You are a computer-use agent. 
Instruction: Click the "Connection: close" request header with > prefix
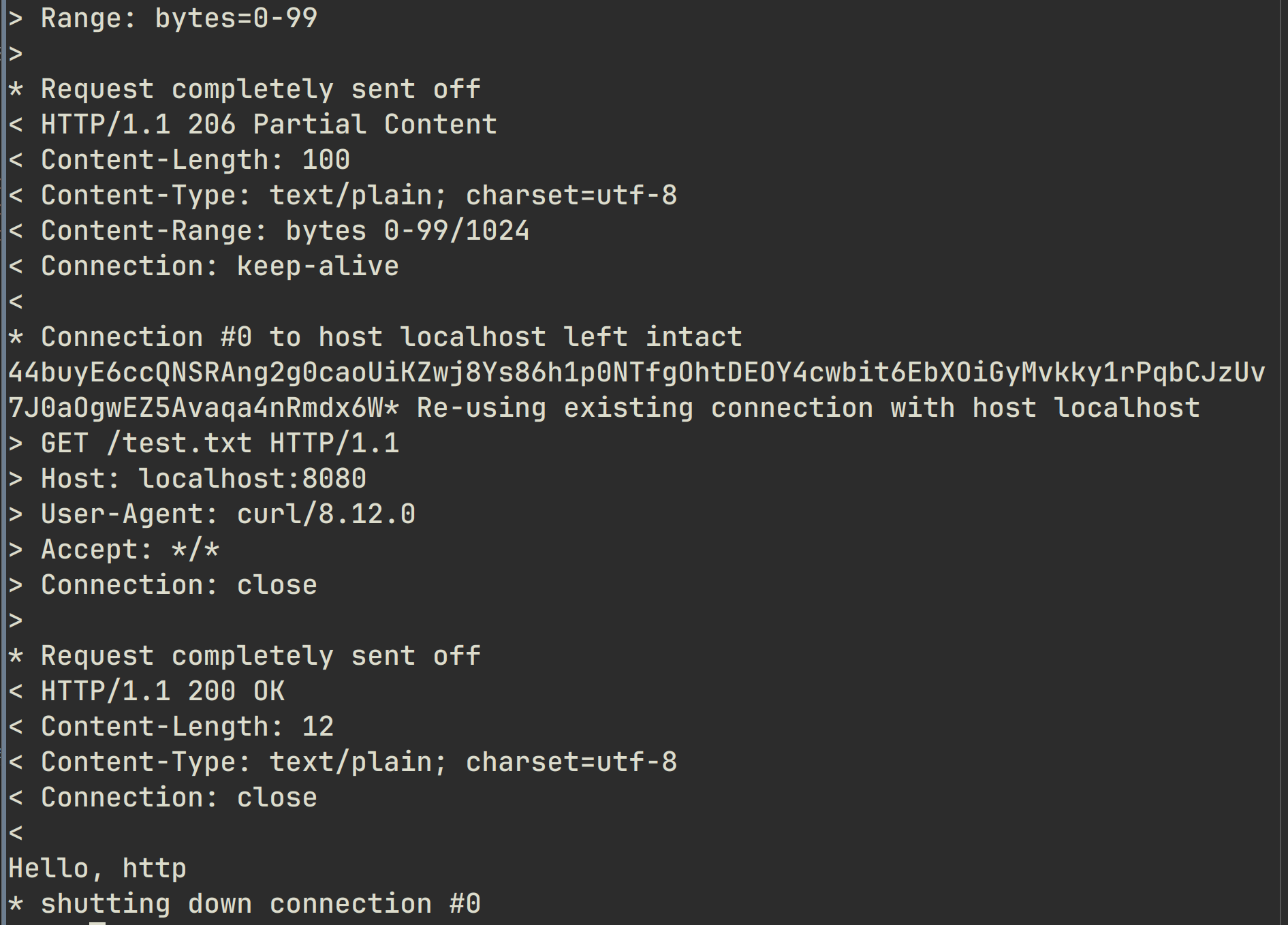[x=178, y=585]
